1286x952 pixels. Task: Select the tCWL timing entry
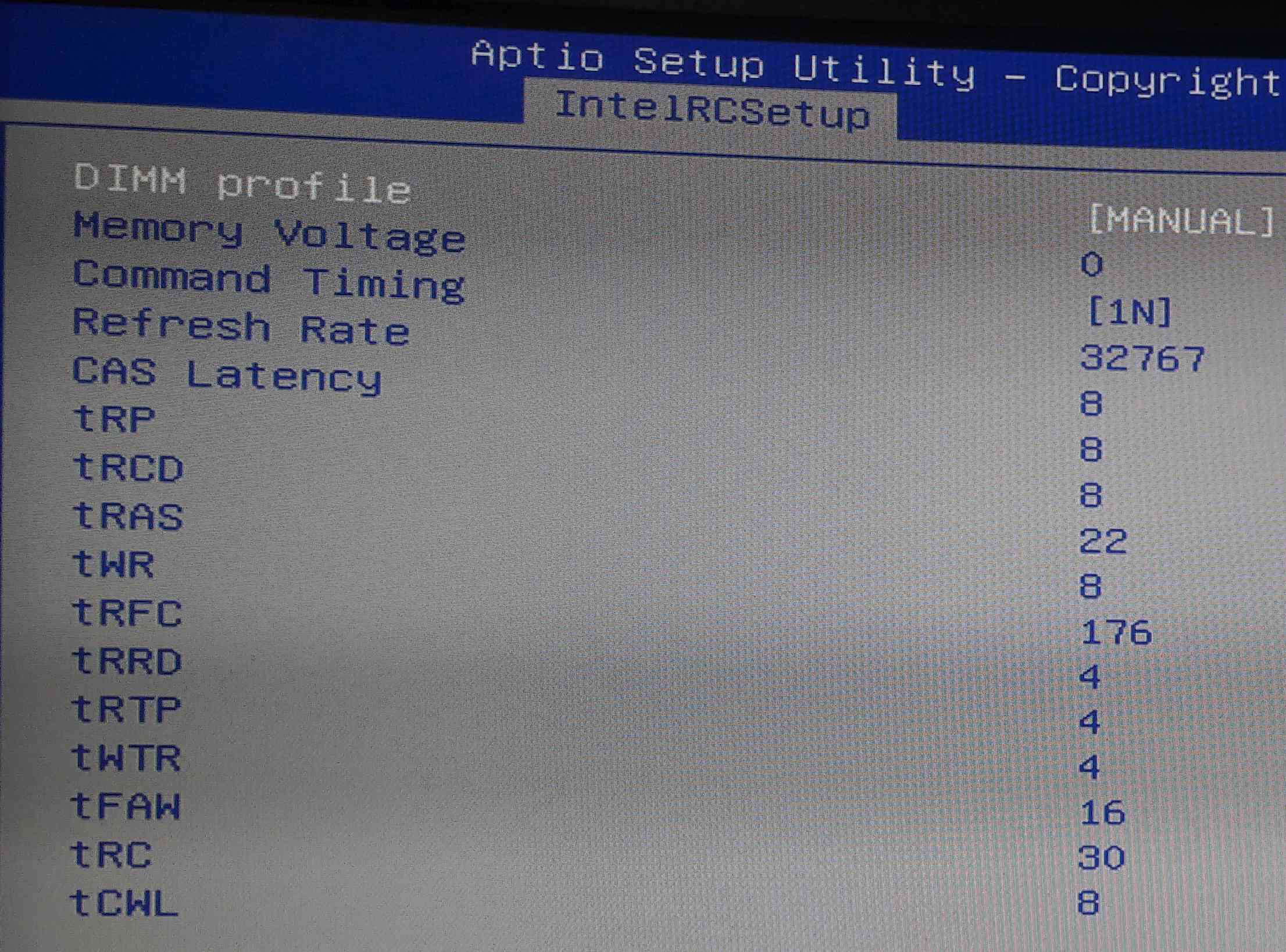click(123, 903)
